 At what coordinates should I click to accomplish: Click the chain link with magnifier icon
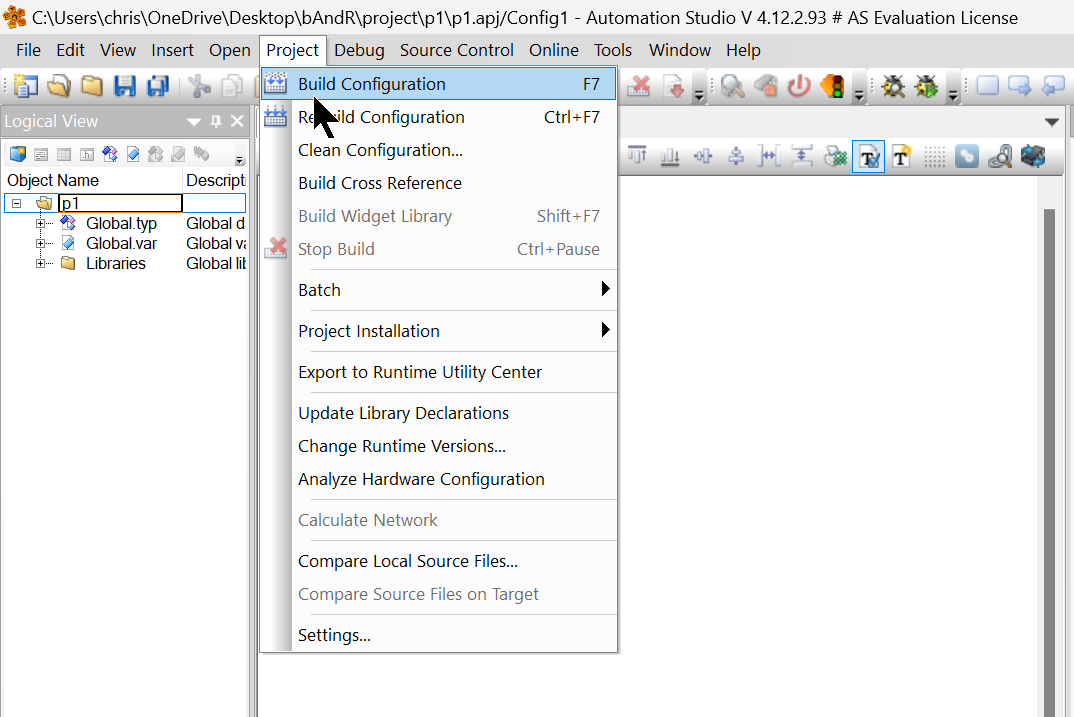pos(1000,157)
